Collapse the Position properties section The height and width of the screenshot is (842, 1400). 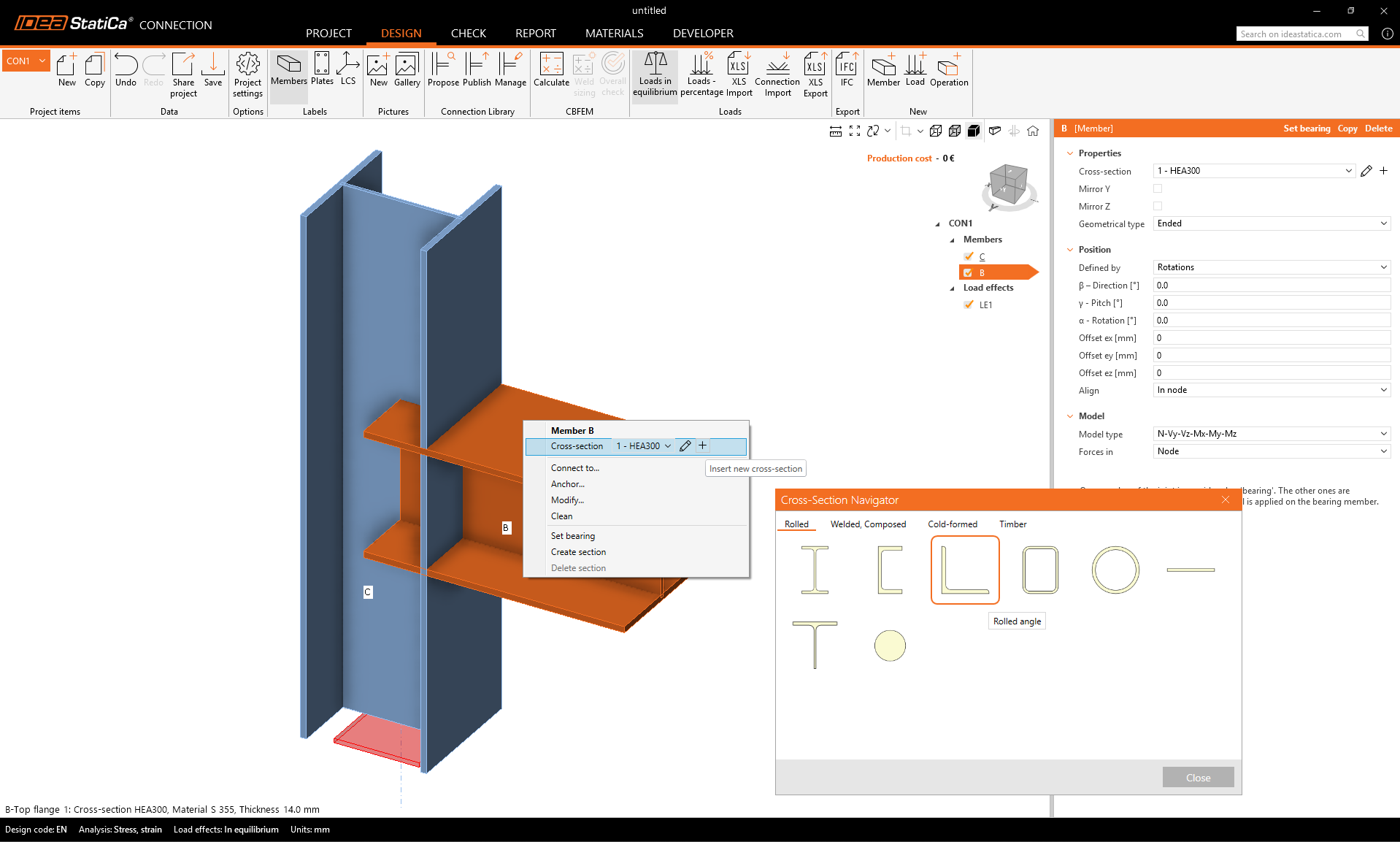[1070, 249]
